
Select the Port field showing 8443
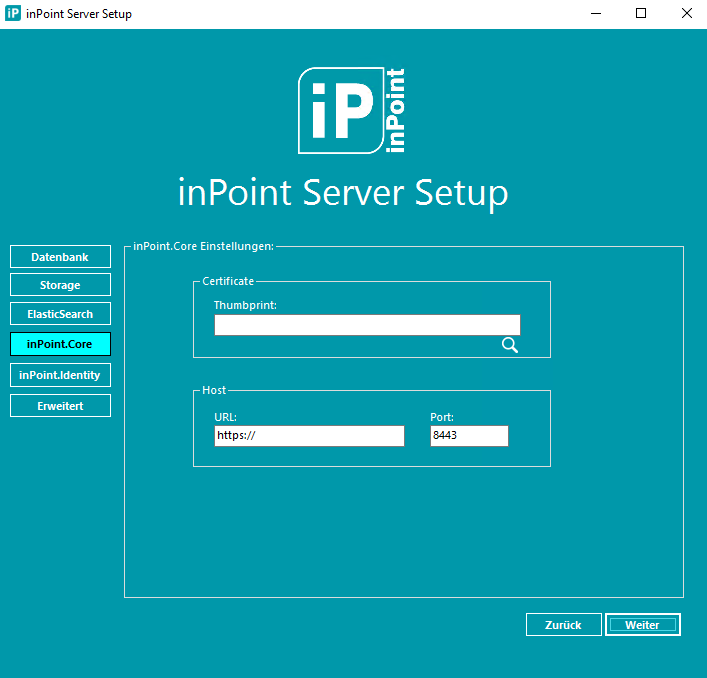click(x=469, y=436)
